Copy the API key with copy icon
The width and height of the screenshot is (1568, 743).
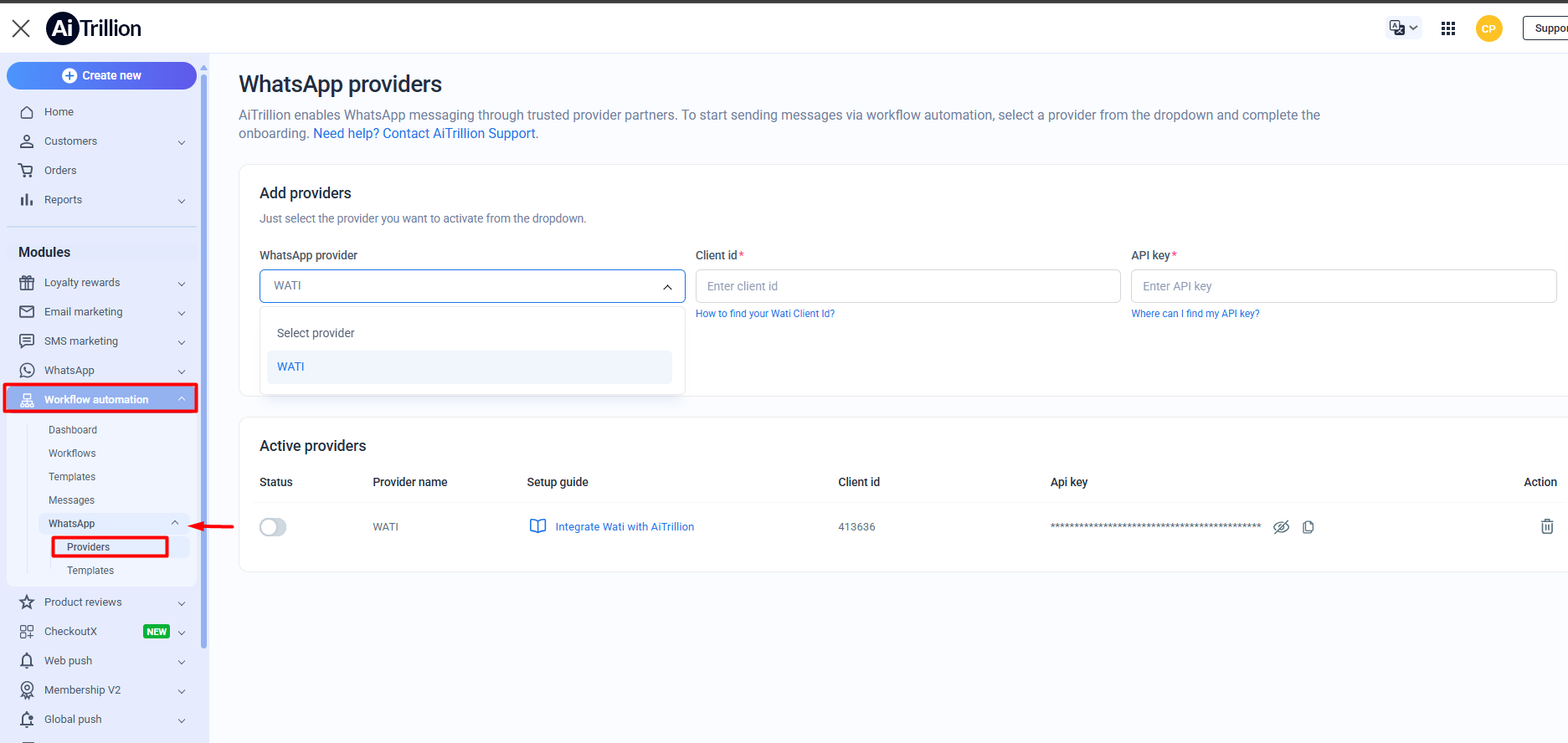pyautogui.click(x=1308, y=527)
